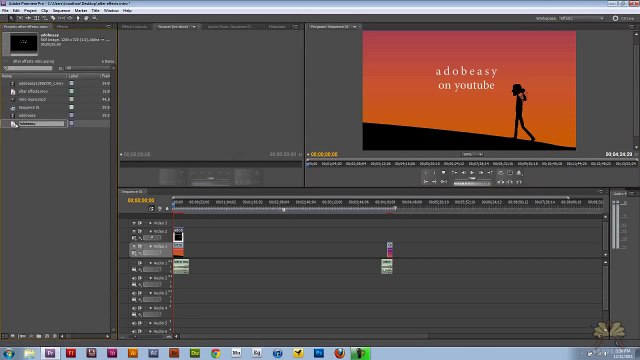Collapse the Audio 1 track

(x=150, y=263)
